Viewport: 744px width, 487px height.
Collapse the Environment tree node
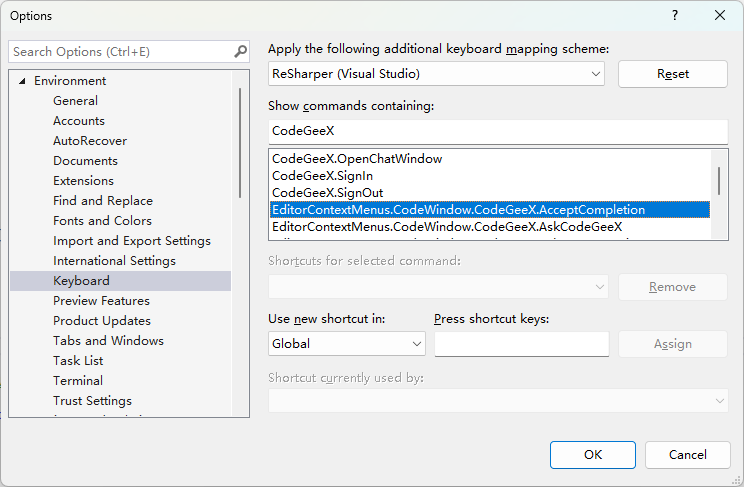coord(22,81)
